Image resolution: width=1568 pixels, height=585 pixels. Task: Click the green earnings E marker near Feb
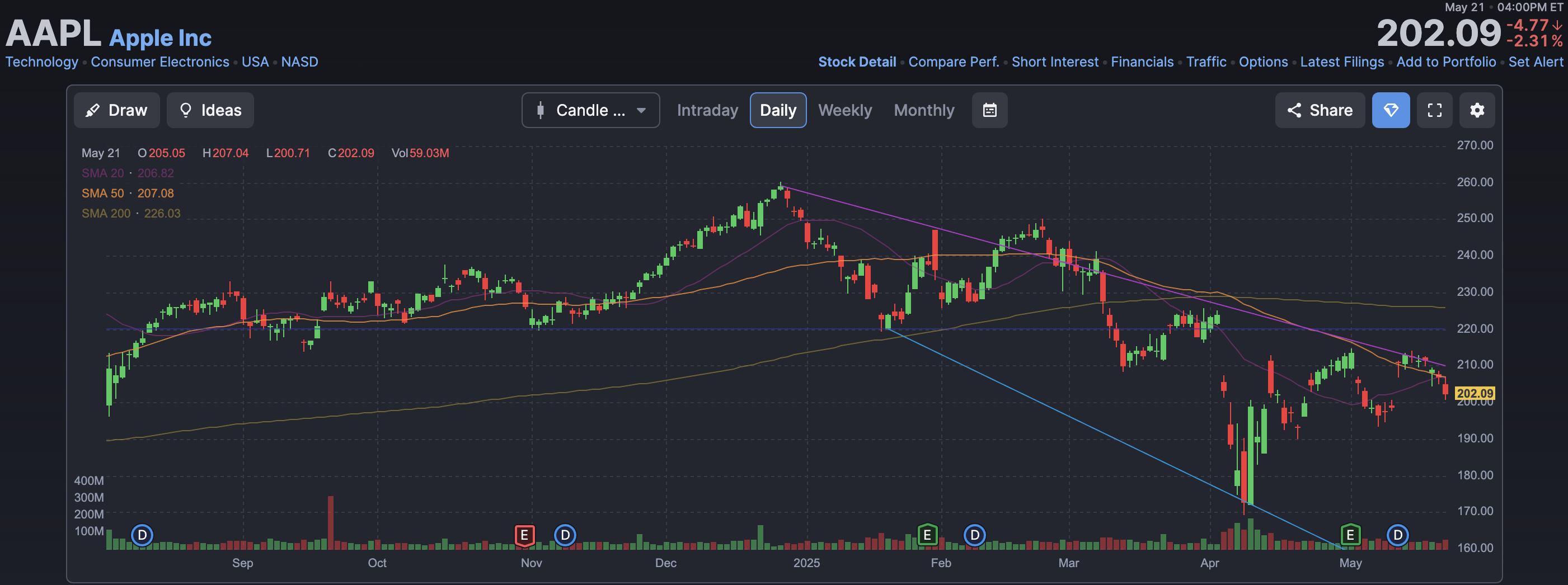927,535
